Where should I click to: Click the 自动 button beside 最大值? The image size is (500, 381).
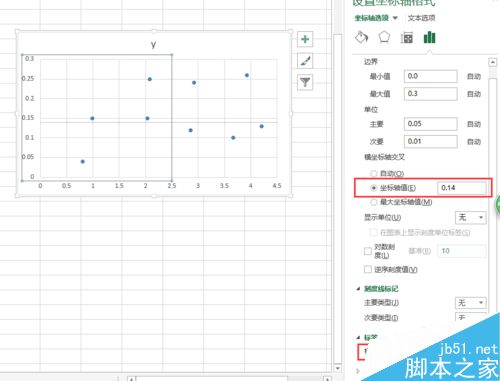[x=474, y=94]
